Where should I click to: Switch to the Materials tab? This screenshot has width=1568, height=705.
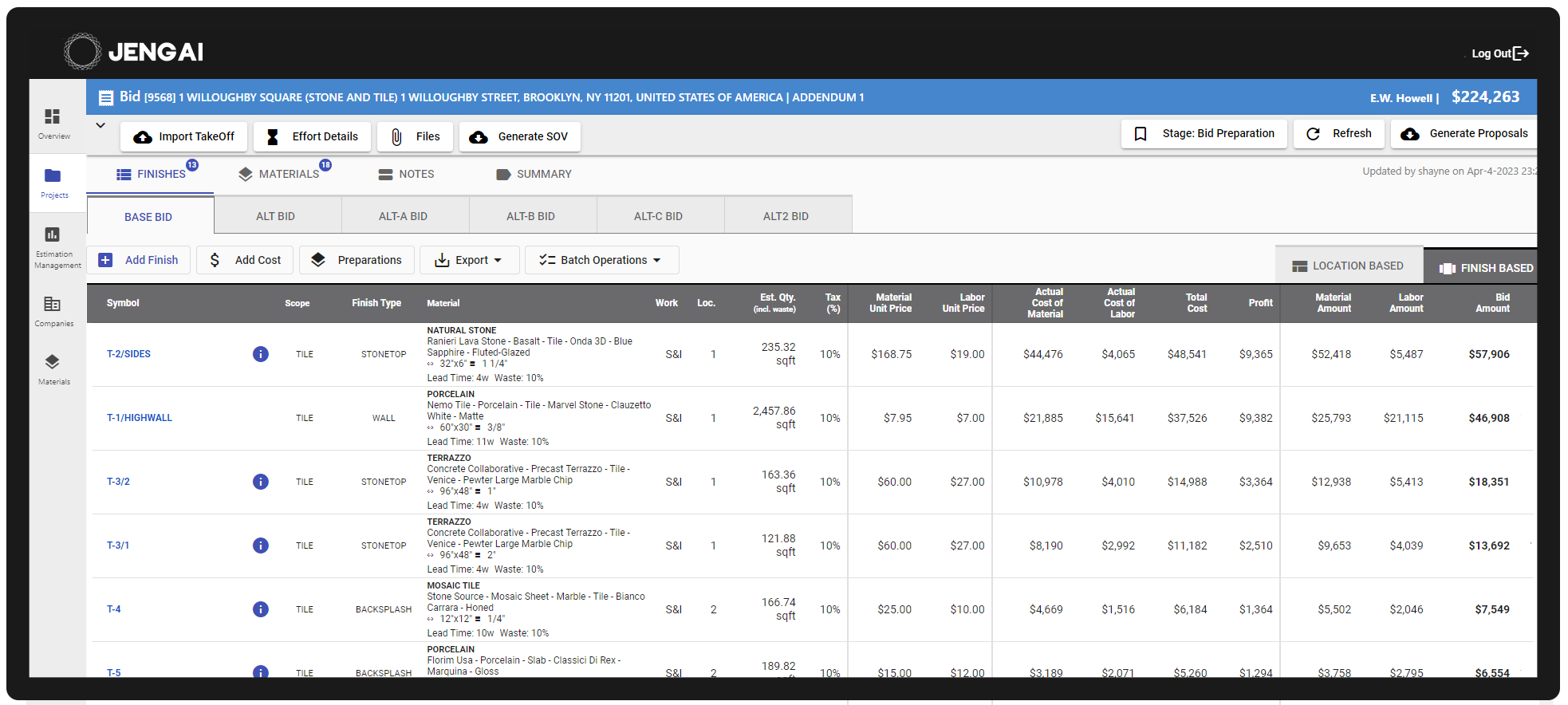coord(280,174)
